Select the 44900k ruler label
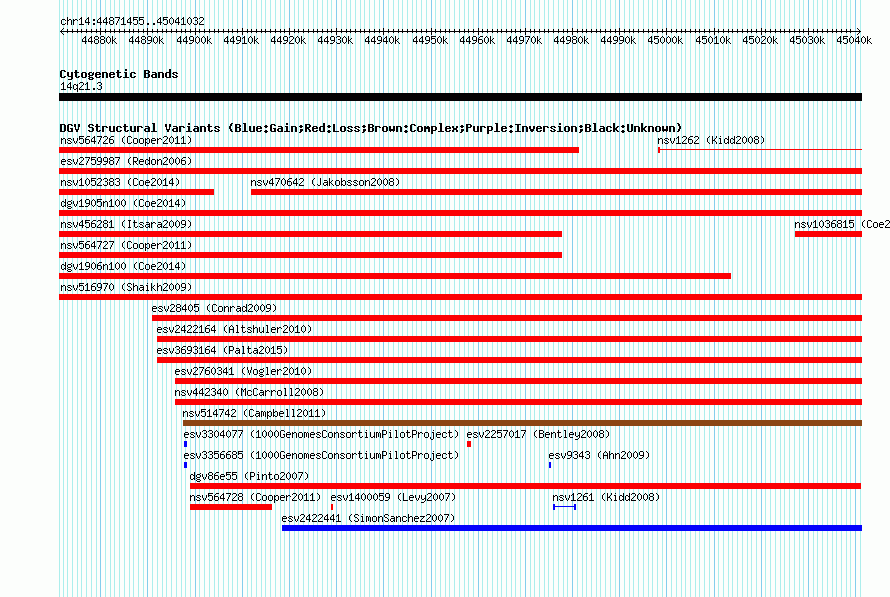This screenshot has width=890, height=597. (194, 40)
